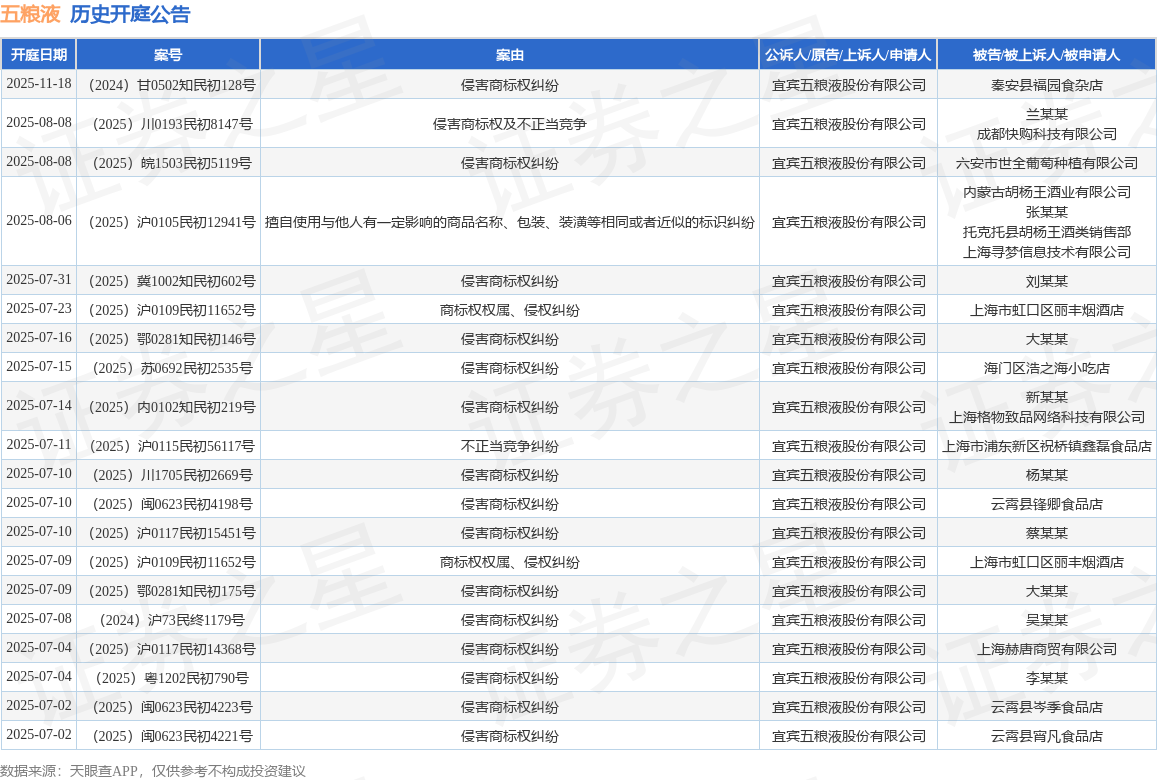Select case number (2025)闽0623民初4198号
The height and width of the screenshot is (780, 1157).
(172, 505)
